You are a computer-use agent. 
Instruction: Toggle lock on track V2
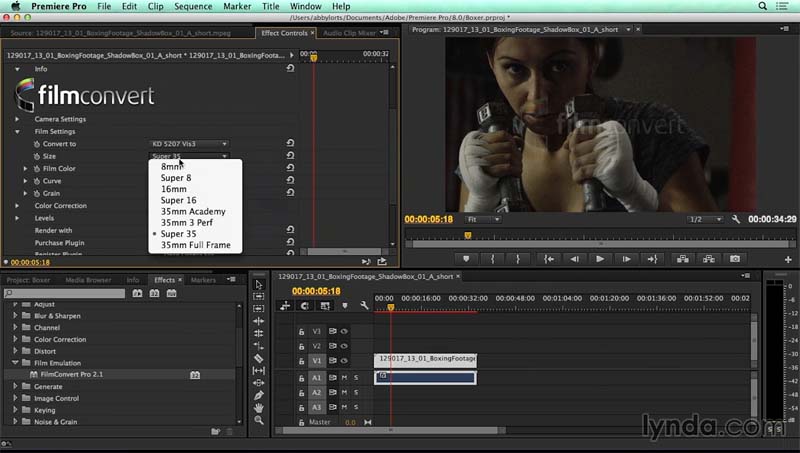[x=302, y=345]
